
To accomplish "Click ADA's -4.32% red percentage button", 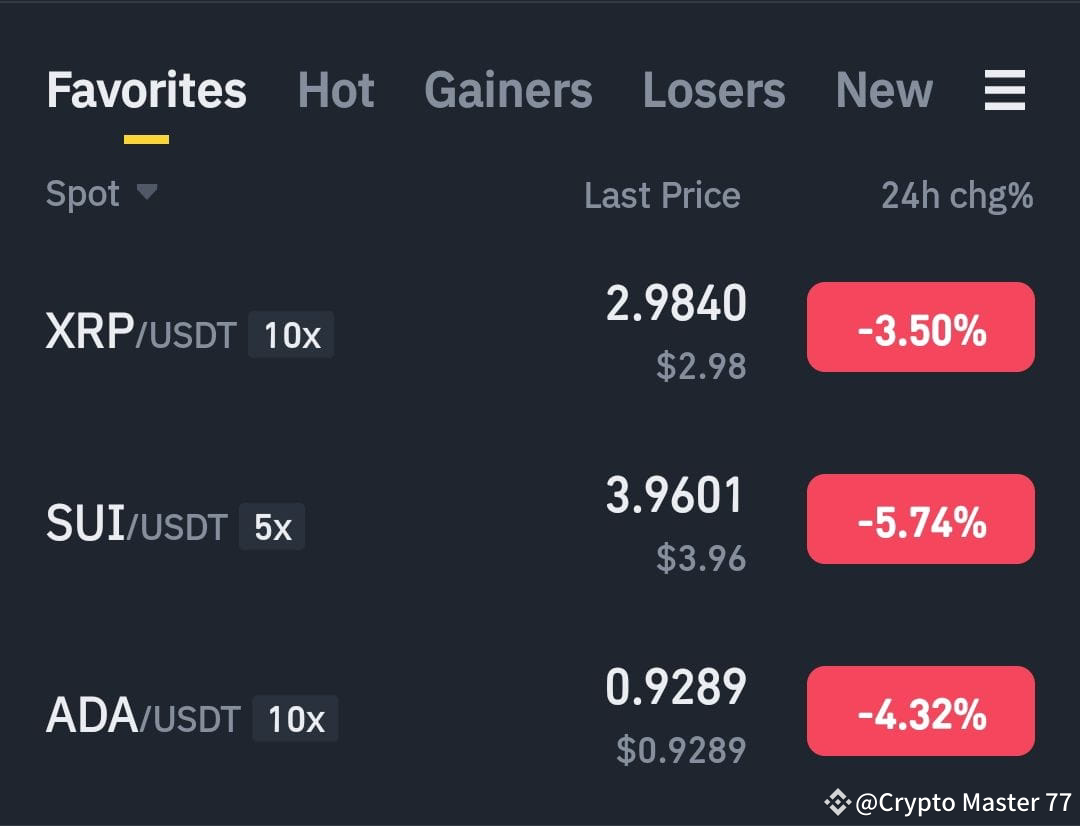I will point(920,711).
